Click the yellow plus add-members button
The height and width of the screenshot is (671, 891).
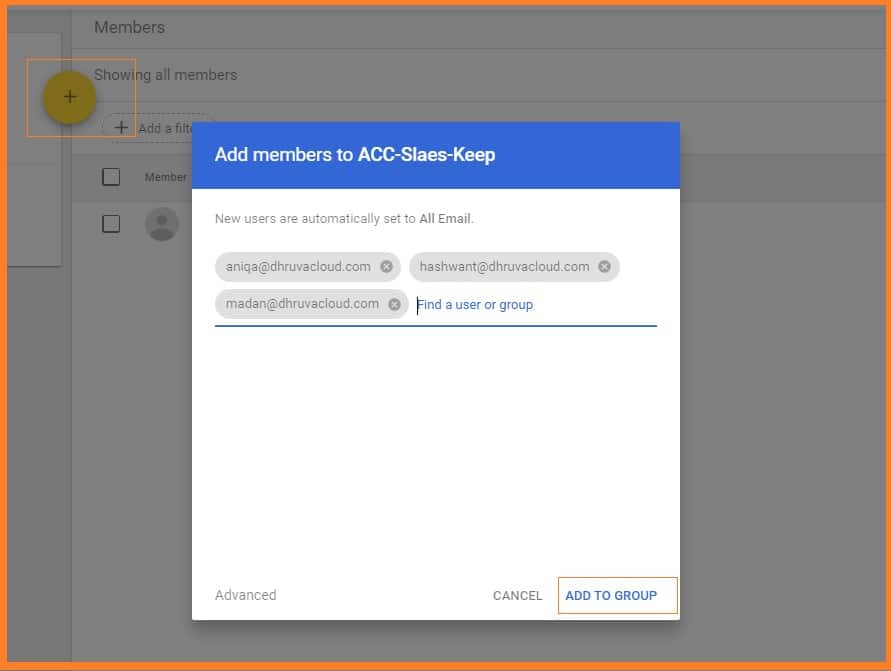(69, 97)
